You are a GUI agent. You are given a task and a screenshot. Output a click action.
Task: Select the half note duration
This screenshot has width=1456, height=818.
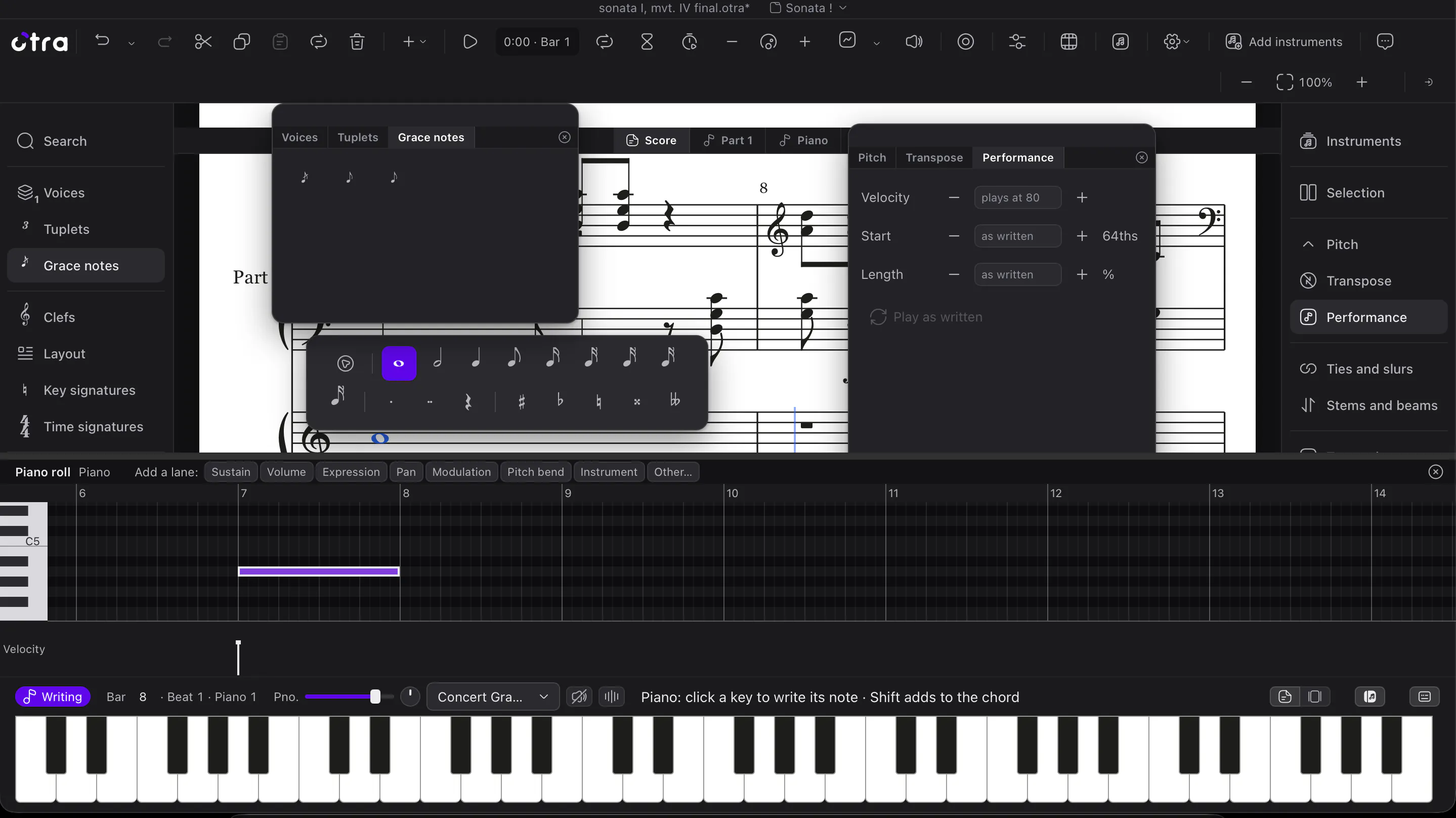click(x=438, y=357)
